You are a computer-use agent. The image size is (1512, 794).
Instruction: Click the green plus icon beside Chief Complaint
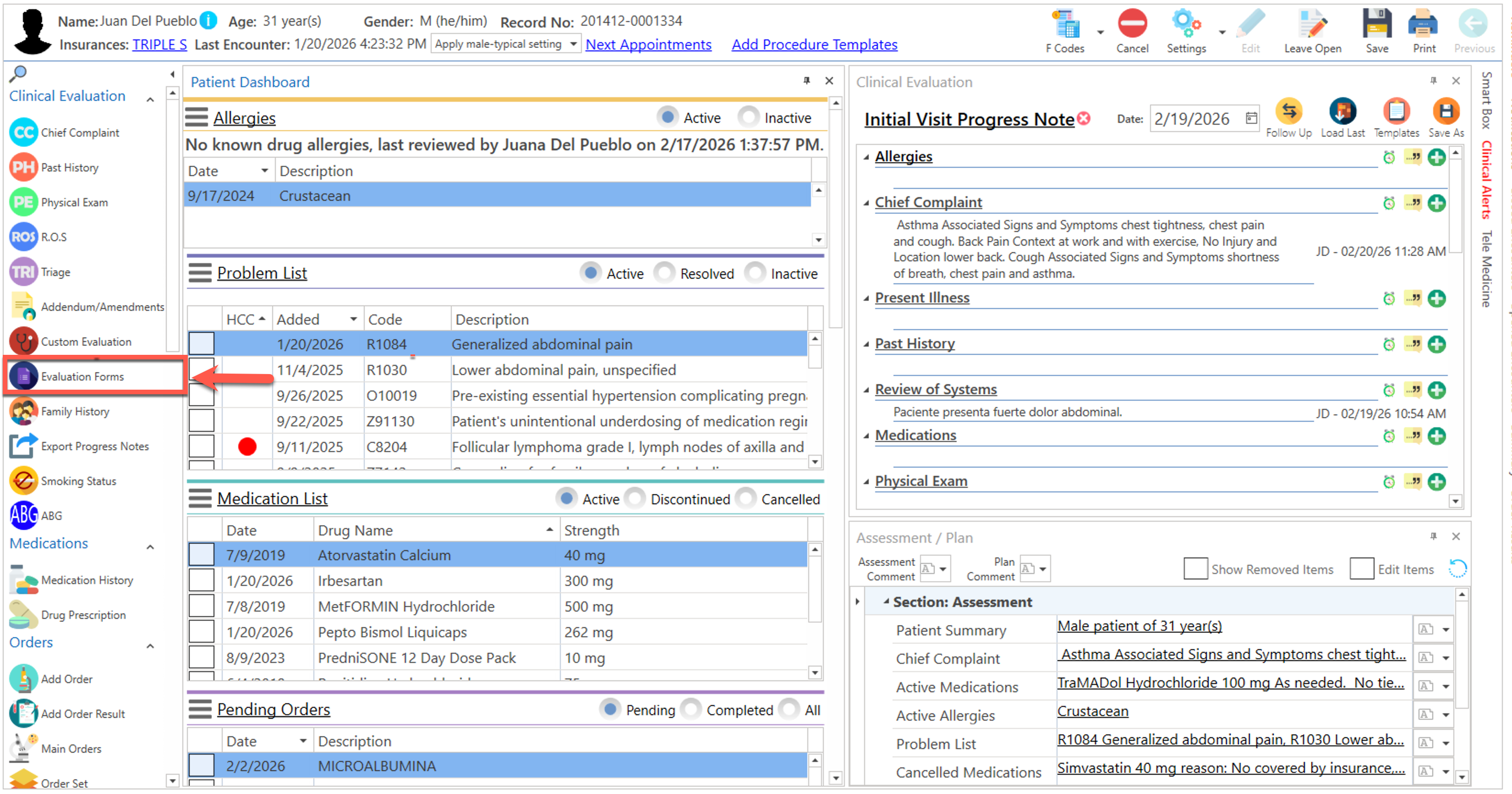tap(1436, 203)
